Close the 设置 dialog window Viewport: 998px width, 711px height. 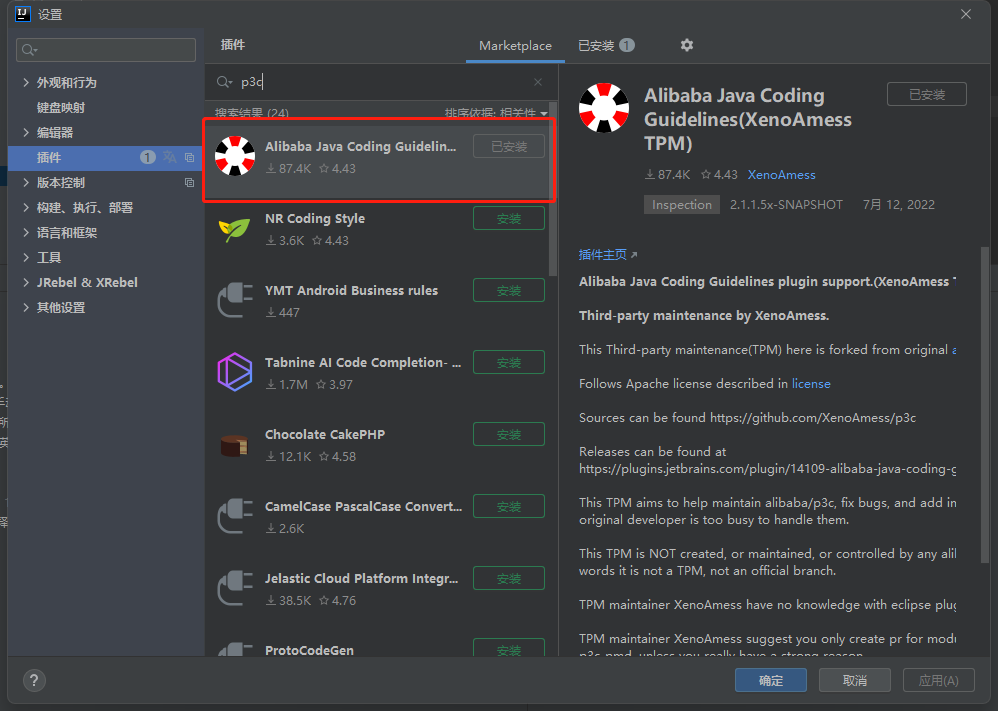(966, 14)
